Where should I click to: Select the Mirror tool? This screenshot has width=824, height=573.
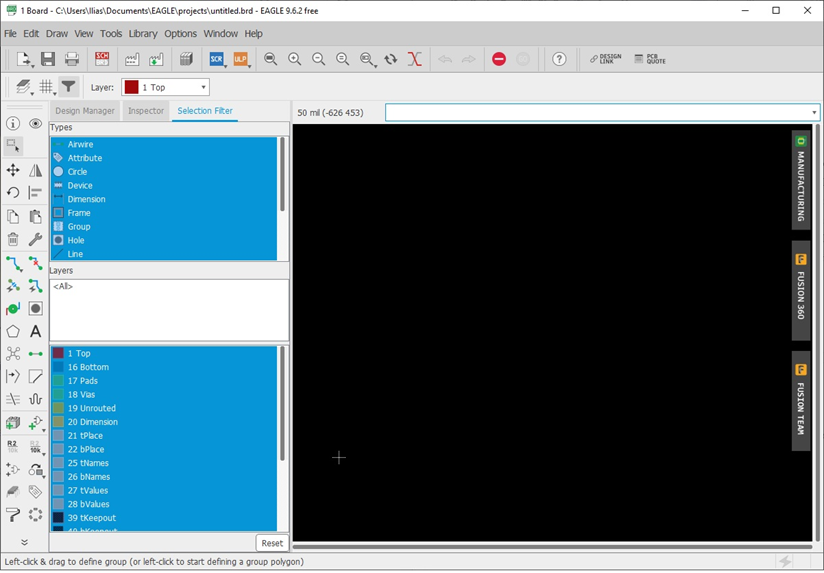point(36,171)
